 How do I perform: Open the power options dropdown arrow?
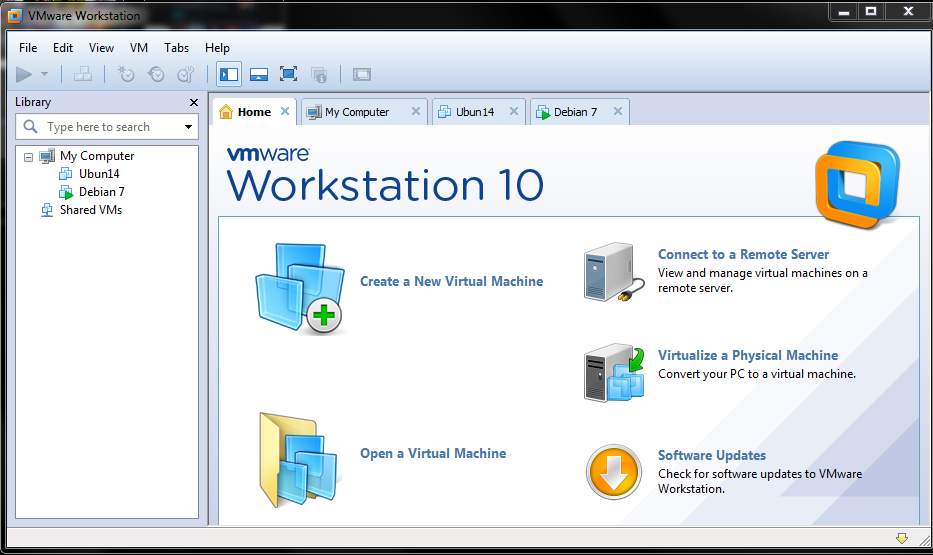coord(45,74)
